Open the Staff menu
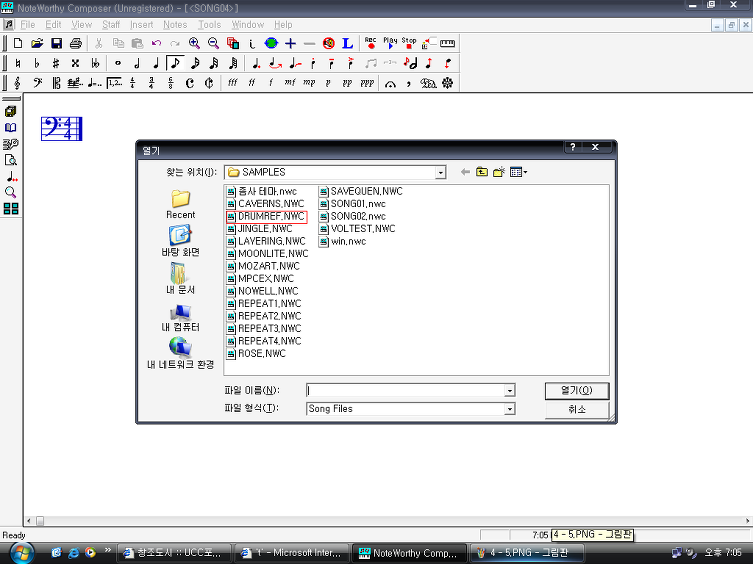 [111, 25]
